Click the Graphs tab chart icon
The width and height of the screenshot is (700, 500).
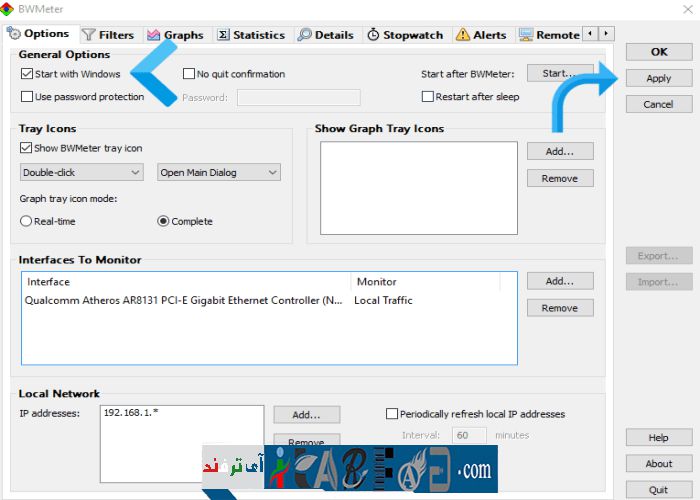(x=154, y=35)
